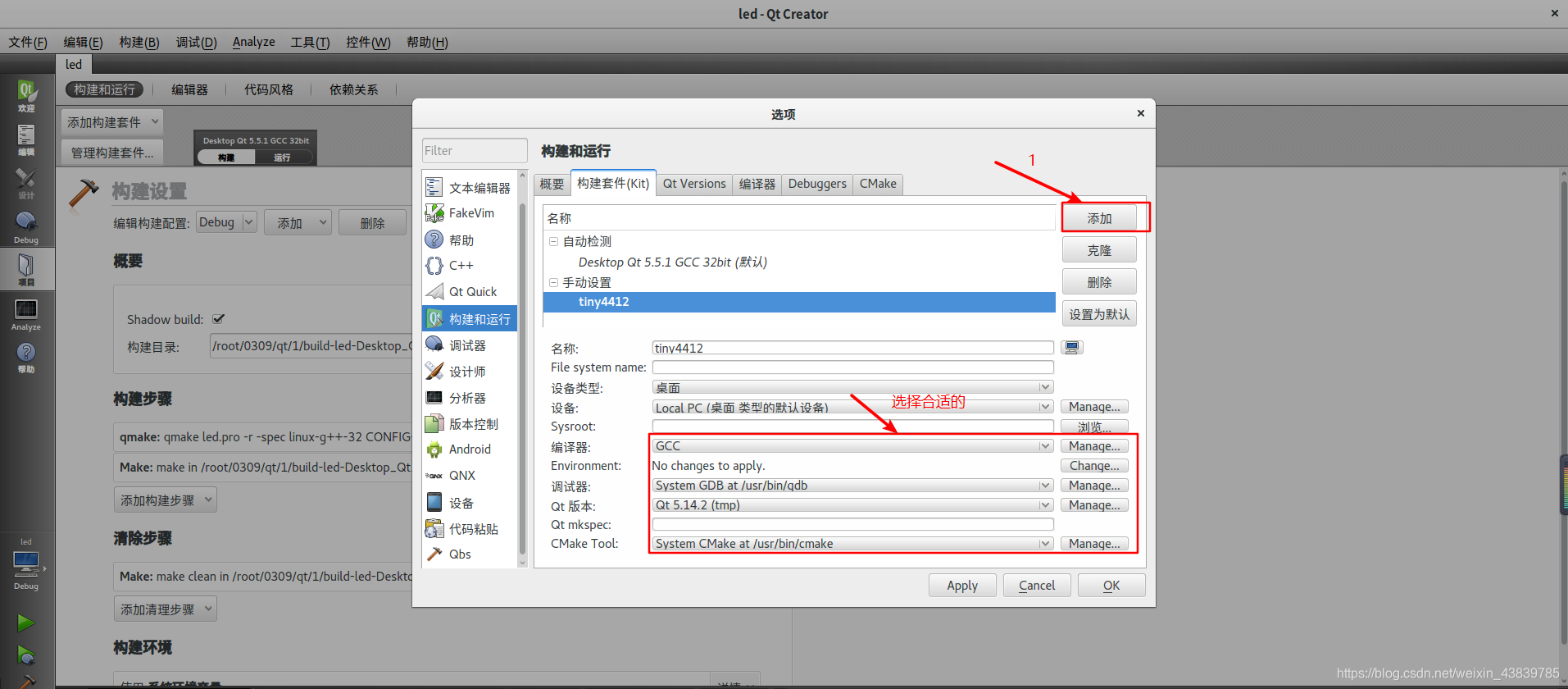Select the Projects mode icon

tap(26, 270)
